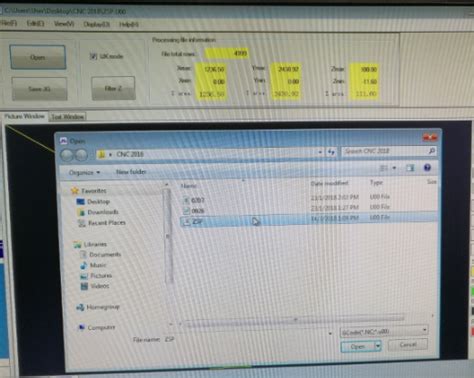Toggle the UKmode checkbox
Screen dimensions: 474x378
pyautogui.click(x=93, y=56)
